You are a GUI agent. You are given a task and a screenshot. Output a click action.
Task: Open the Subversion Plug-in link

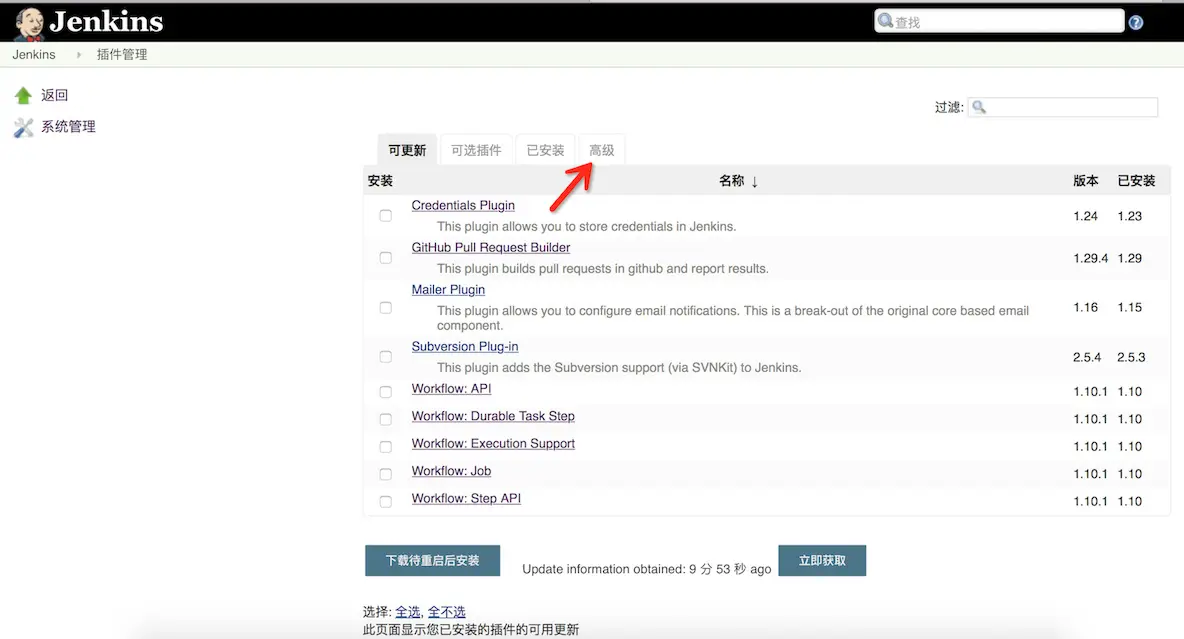click(x=465, y=347)
